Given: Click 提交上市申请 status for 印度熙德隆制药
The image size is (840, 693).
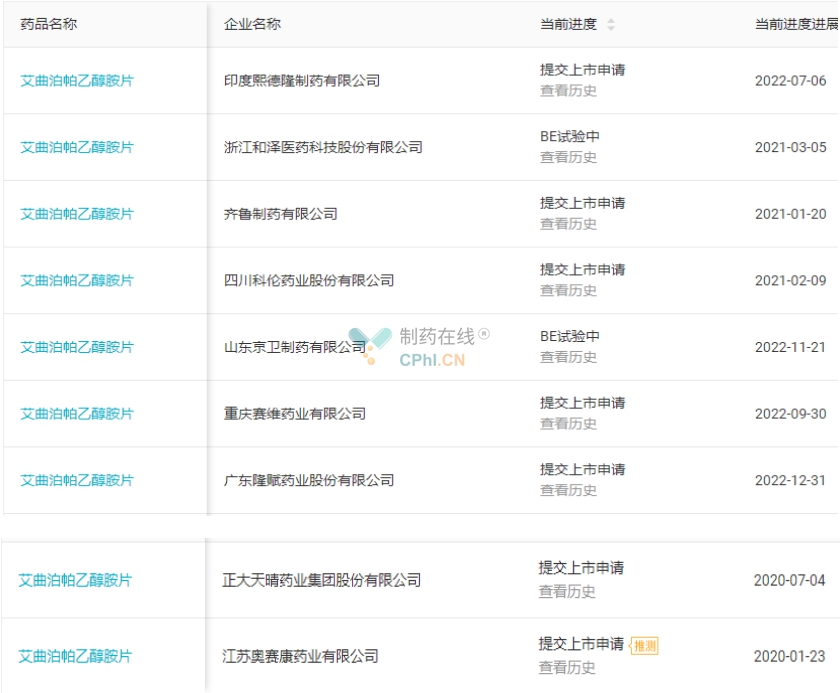Looking at the screenshot, I should (x=582, y=70).
